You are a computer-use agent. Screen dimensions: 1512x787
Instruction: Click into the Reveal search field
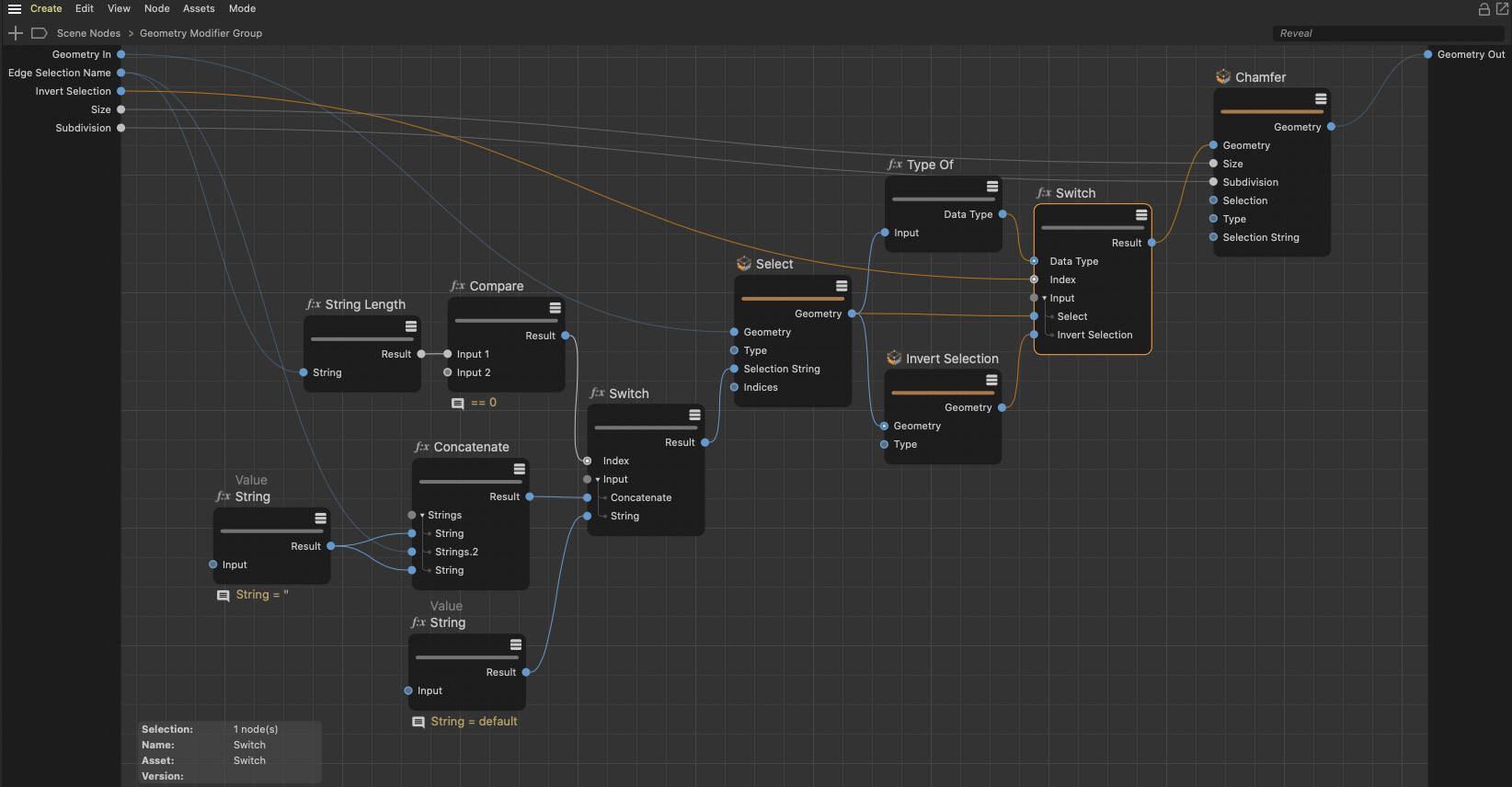tap(1387, 33)
